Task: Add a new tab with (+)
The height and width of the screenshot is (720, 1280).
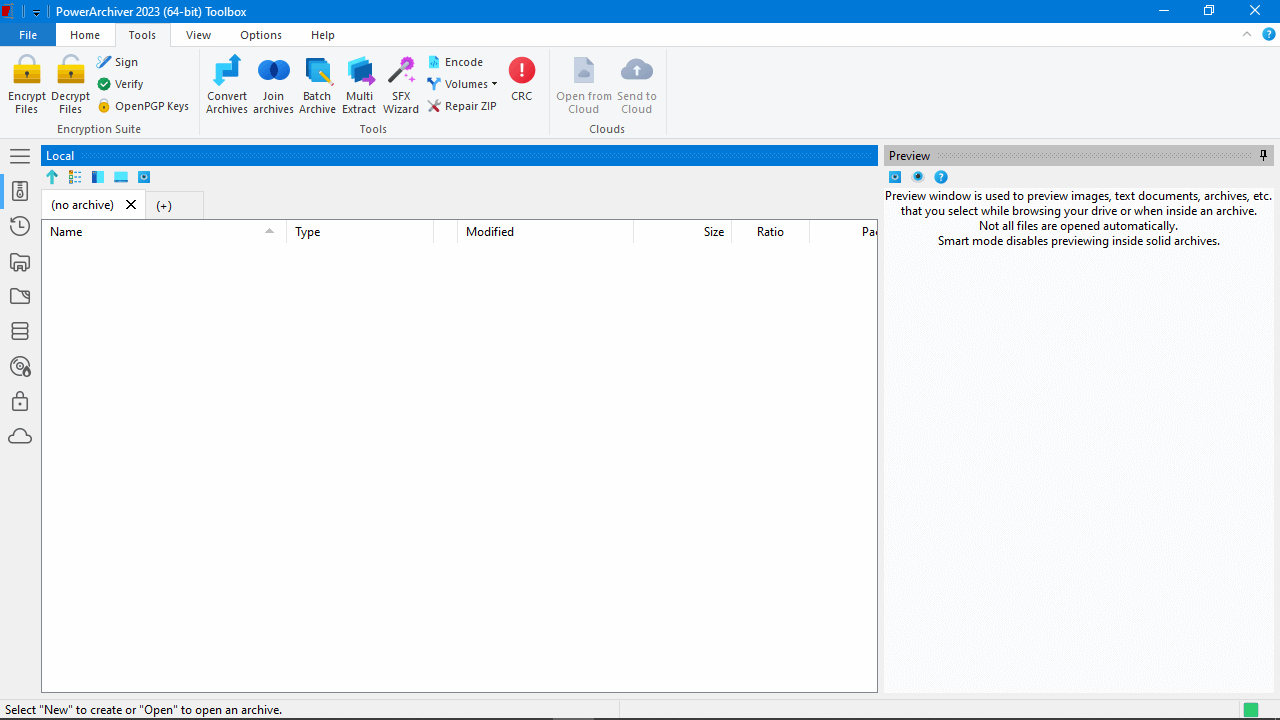Action: 164,206
